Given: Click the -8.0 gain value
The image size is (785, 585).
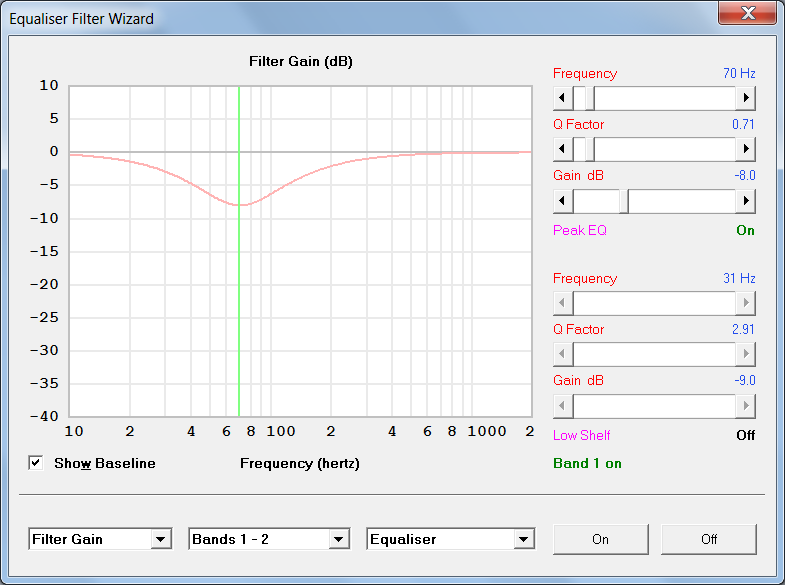Looking at the screenshot, I should click(x=744, y=176).
